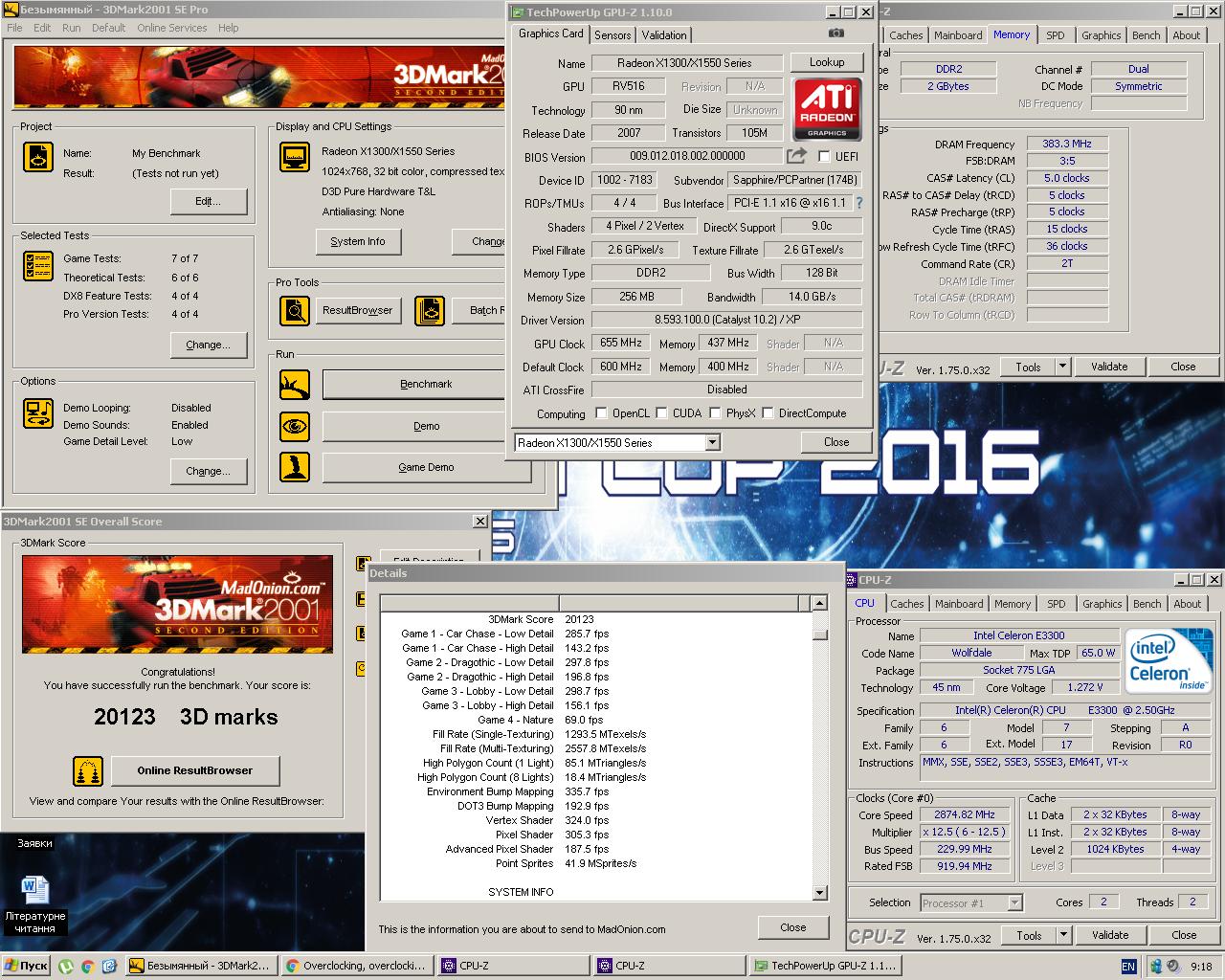Click the joystick icon beside Game Demo

point(295,467)
